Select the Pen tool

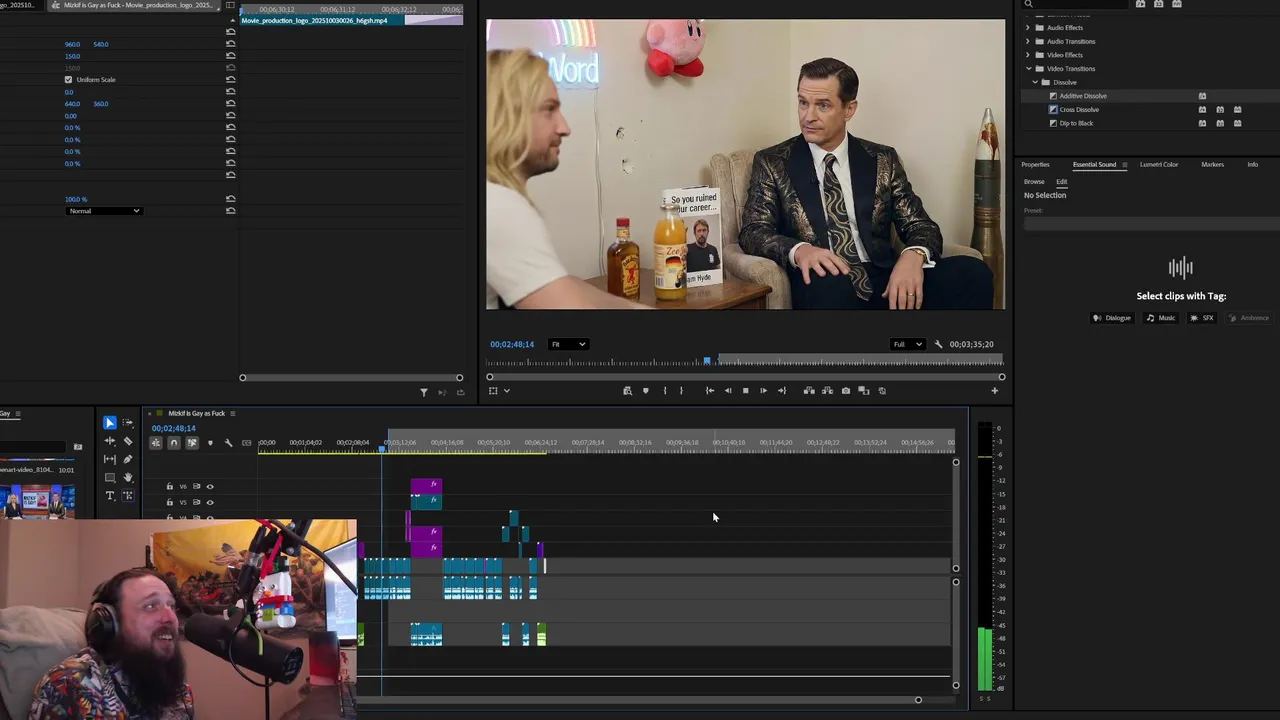(x=128, y=459)
